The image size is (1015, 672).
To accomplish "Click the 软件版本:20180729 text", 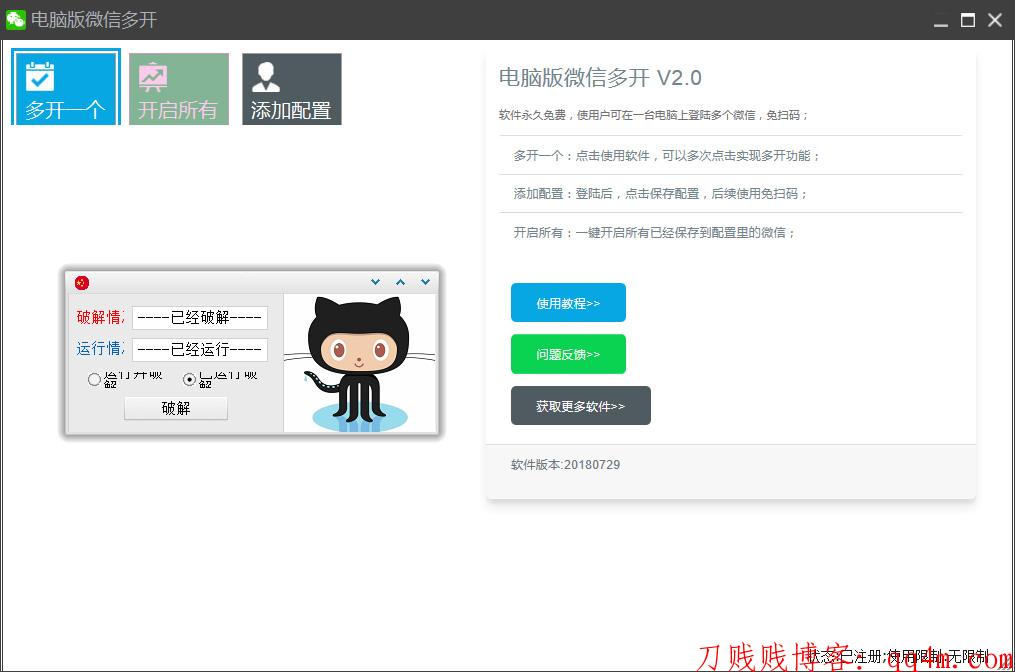I will (565, 465).
